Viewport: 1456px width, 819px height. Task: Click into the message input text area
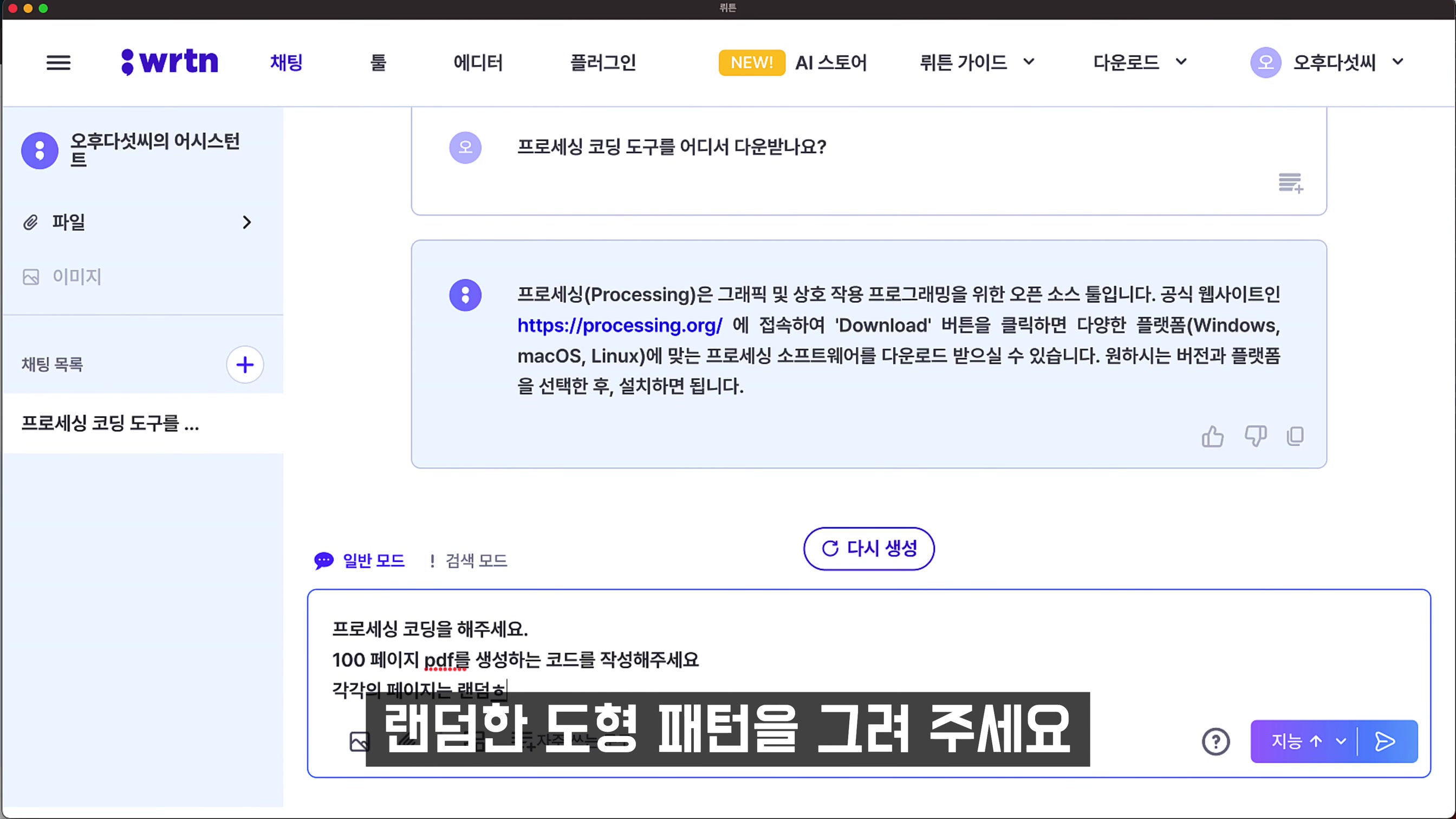(x=868, y=660)
